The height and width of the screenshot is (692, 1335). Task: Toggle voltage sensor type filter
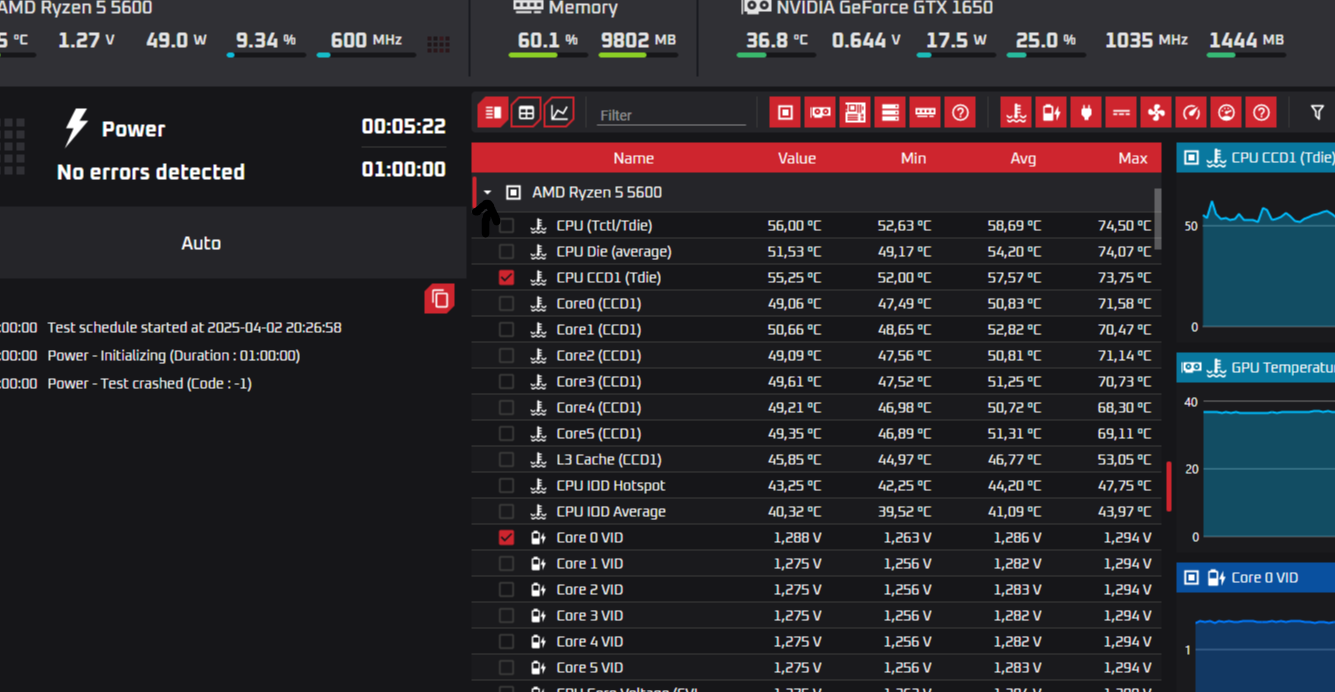point(1051,113)
